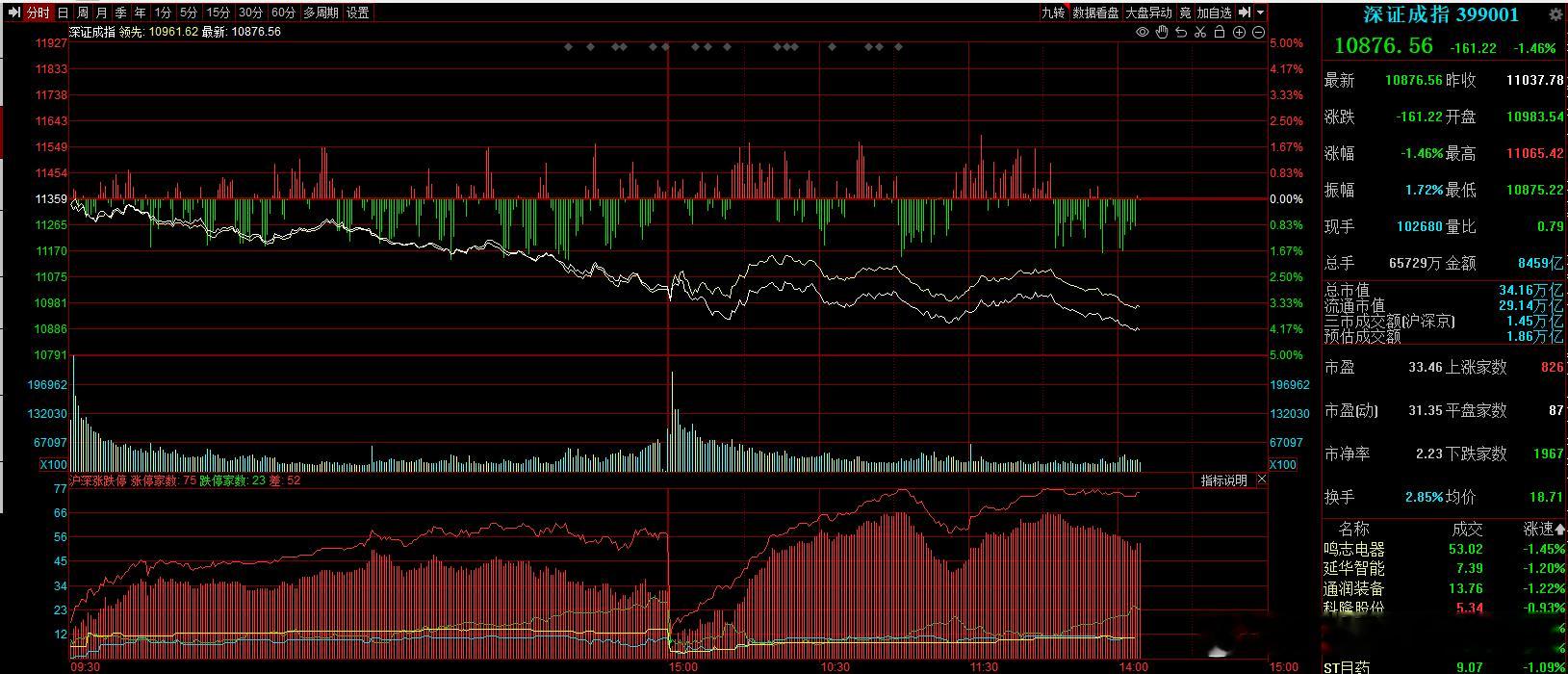Toggle the eye visibility icon
Image resolution: width=1568 pixels, height=674 pixels.
[1143, 32]
